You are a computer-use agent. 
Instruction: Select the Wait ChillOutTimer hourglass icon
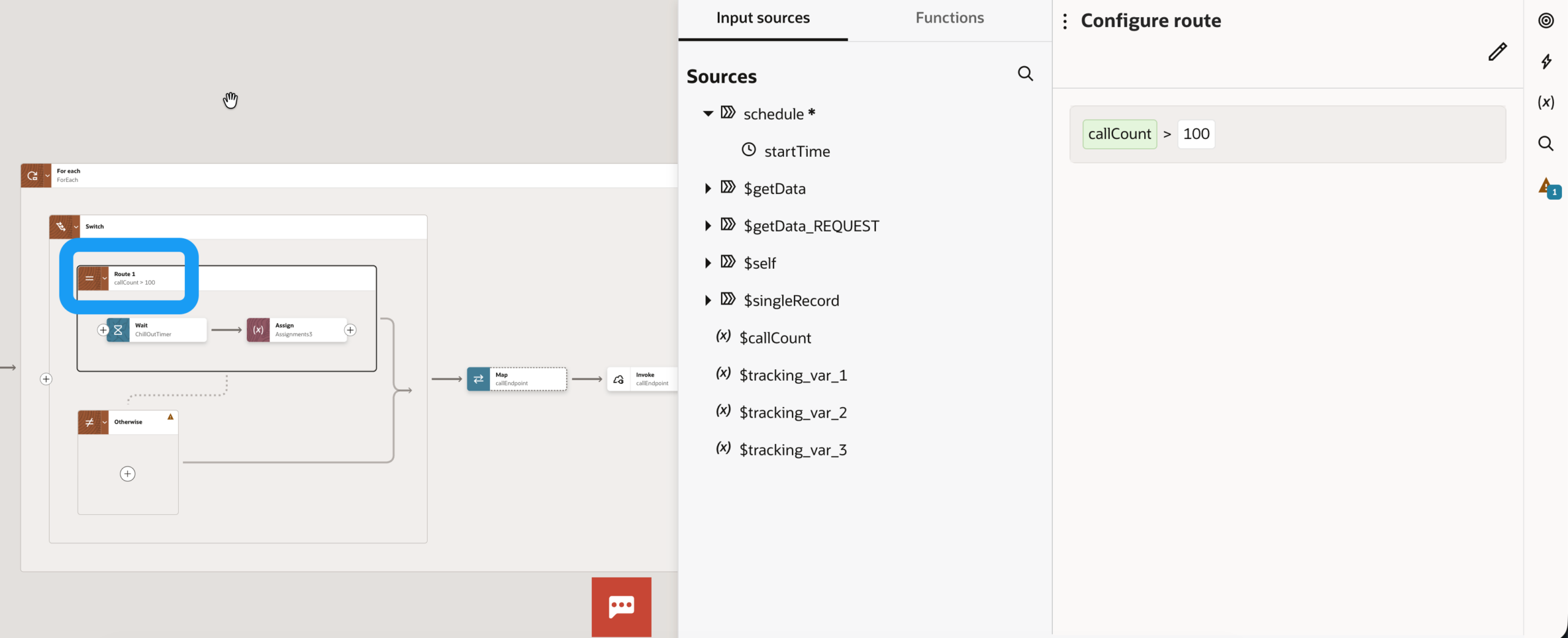coord(118,330)
